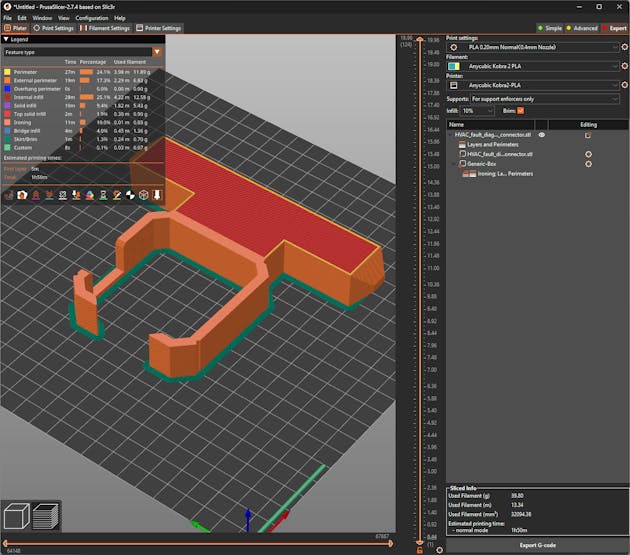Toggle the Tool marker arrow icon
This screenshot has width=630, height=555.
pos(158,194)
